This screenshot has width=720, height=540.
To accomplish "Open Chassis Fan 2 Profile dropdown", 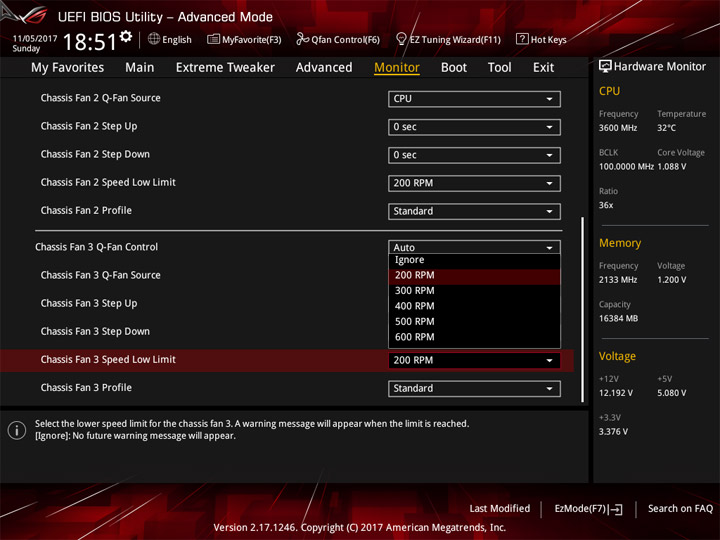I will point(474,211).
